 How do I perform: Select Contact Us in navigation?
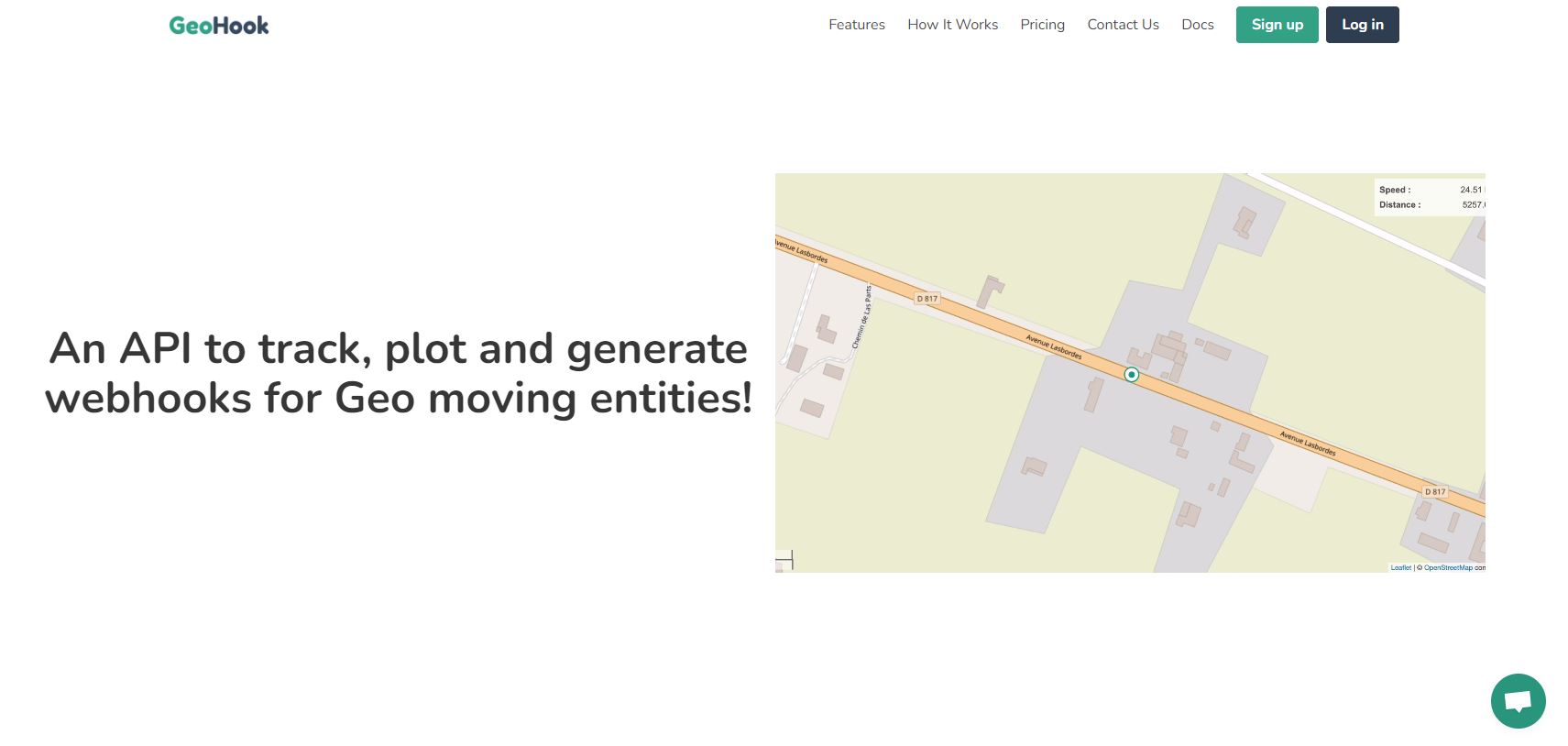[1124, 25]
